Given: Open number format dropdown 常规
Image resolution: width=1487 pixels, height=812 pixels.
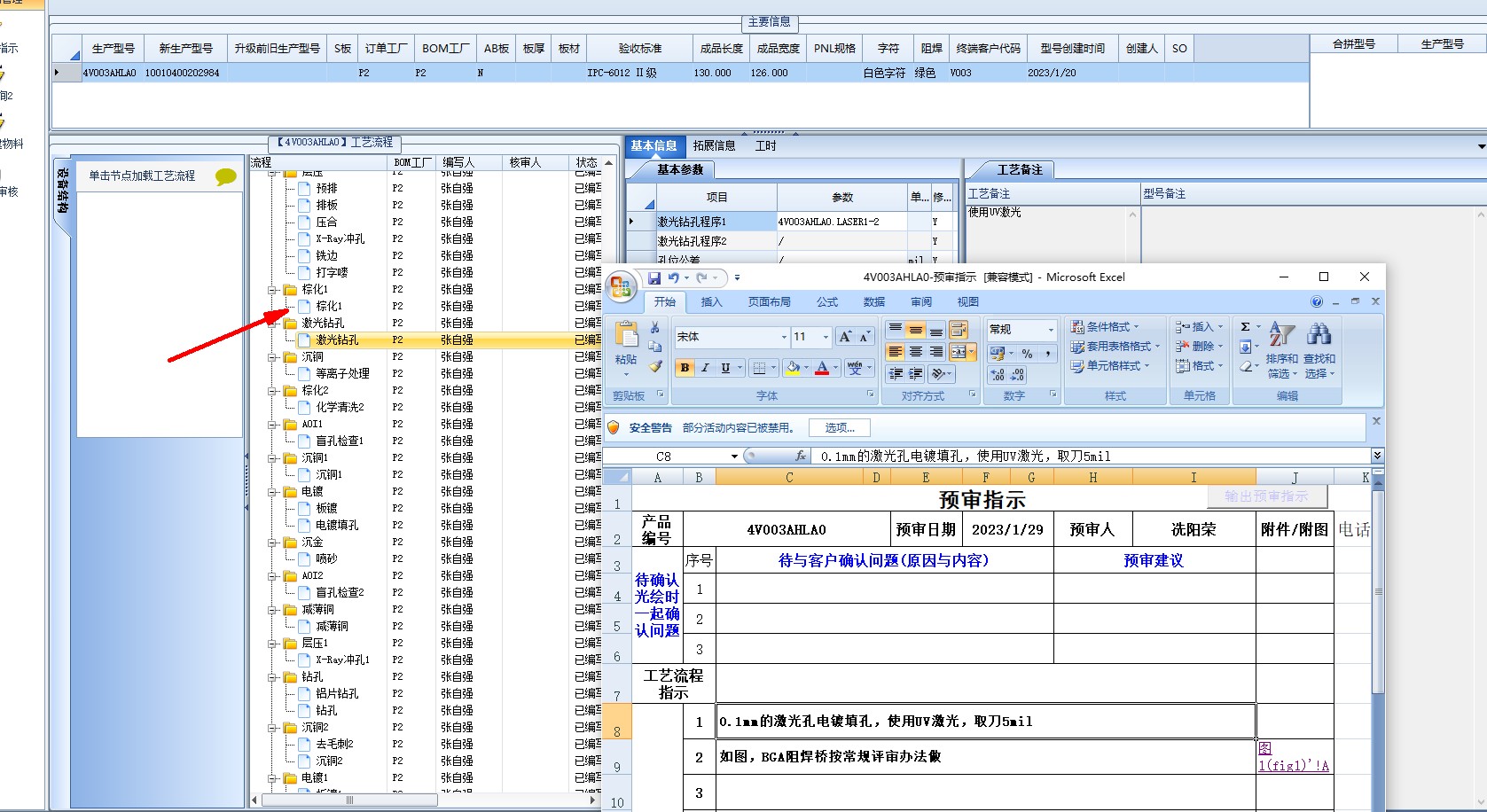Looking at the screenshot, I should (x=1051, y=330).
